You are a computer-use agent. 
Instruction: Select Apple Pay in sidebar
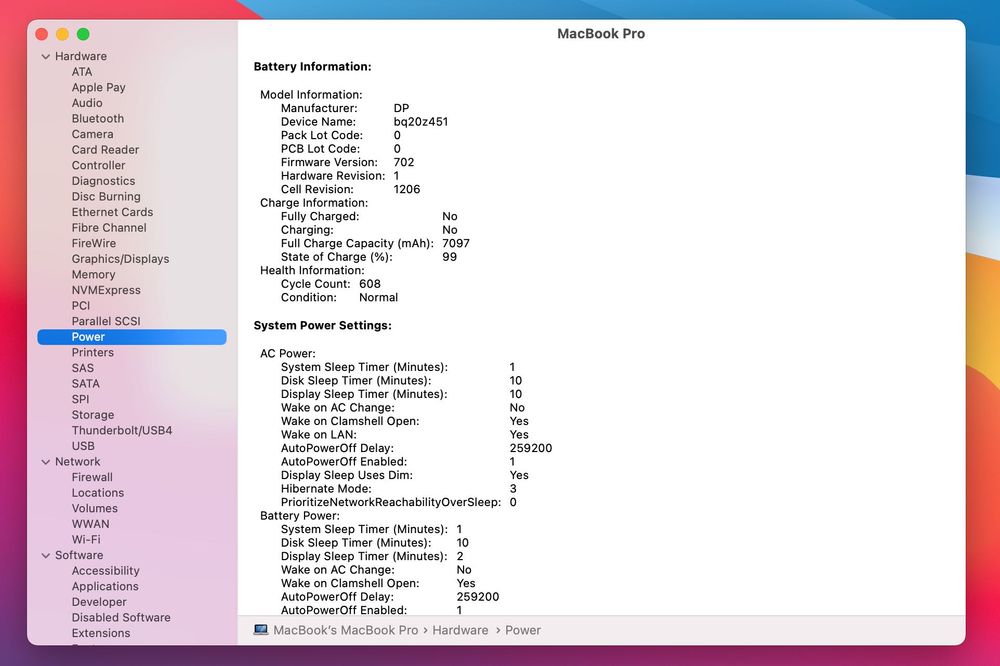pyautogui.click(x=98, y=87)
